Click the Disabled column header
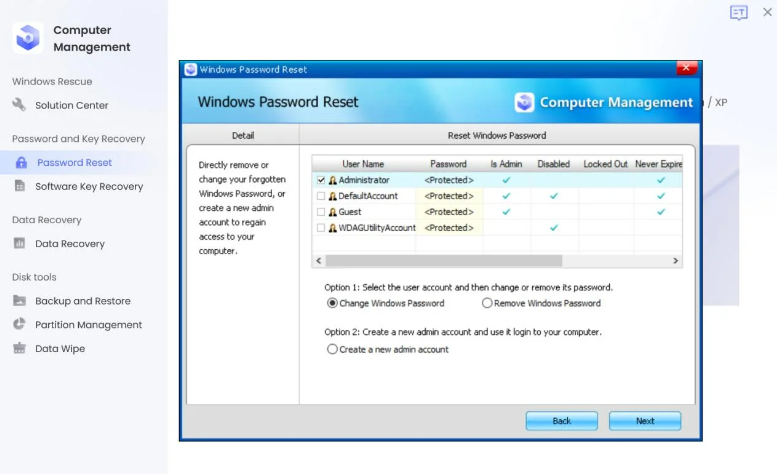 coord(554,164)
